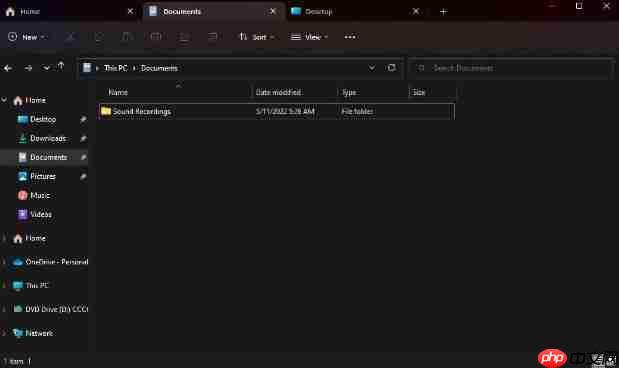Click the Delete toolbar icon
Screen dimensions: 619x368
(x=212, y=37)
